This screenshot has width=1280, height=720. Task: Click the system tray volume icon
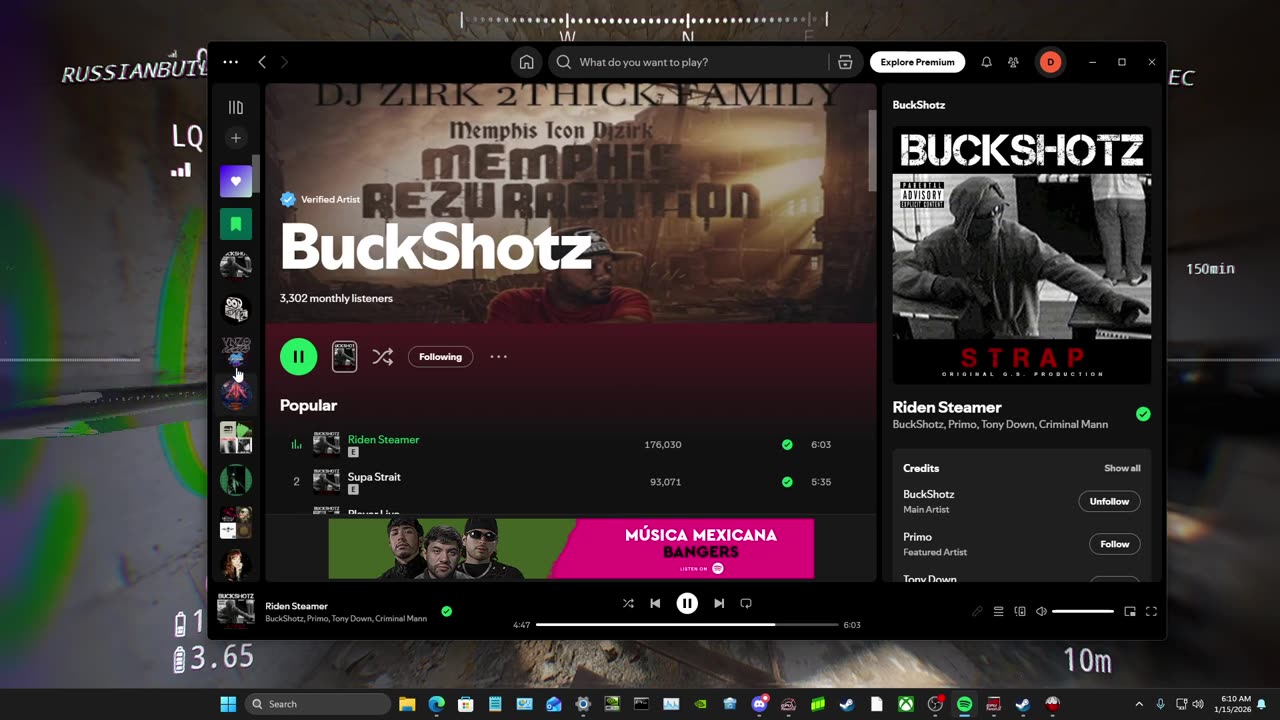click(1199, 704)
